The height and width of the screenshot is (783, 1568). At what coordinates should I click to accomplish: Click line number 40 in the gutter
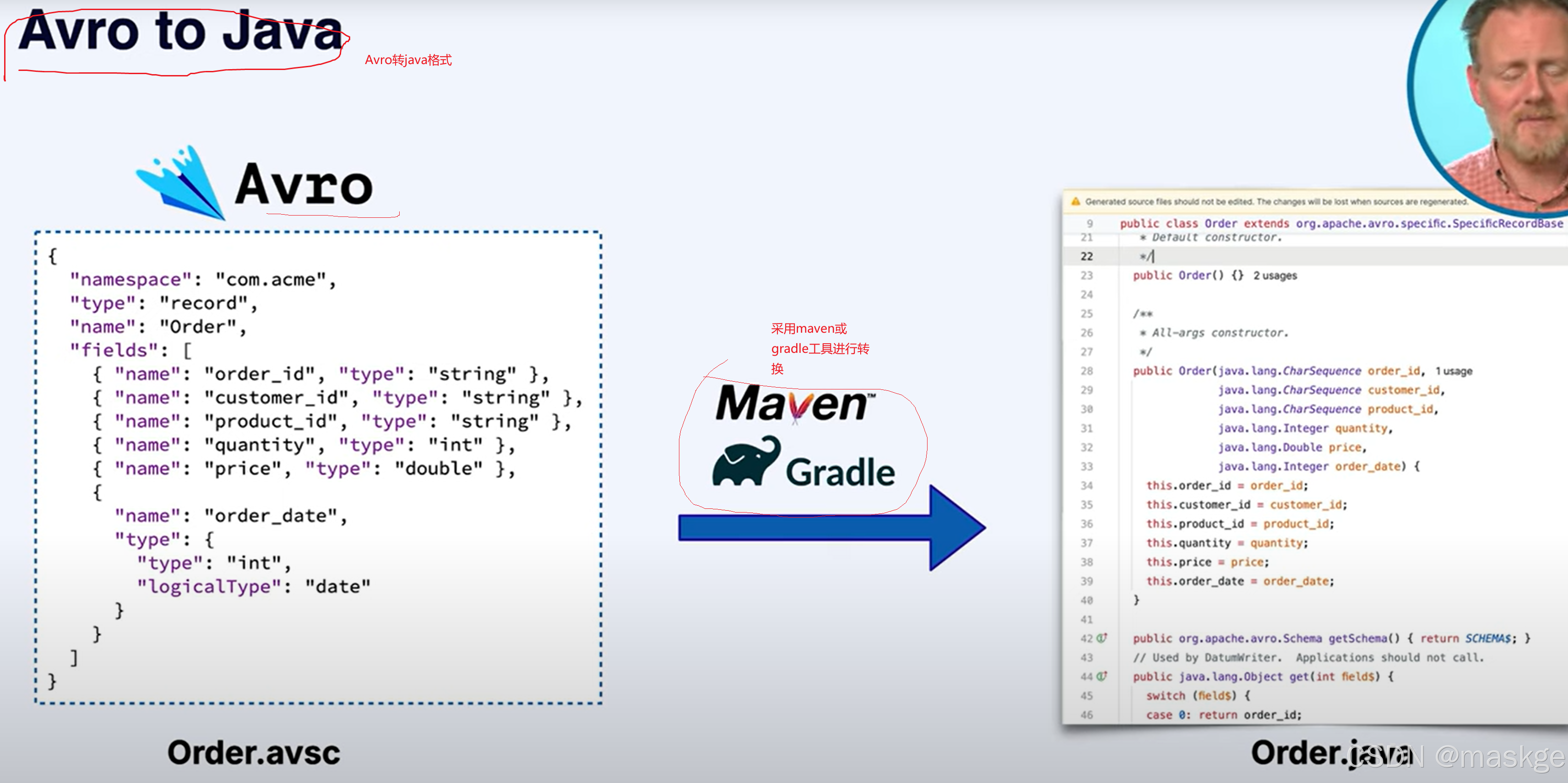[1087, 600]
